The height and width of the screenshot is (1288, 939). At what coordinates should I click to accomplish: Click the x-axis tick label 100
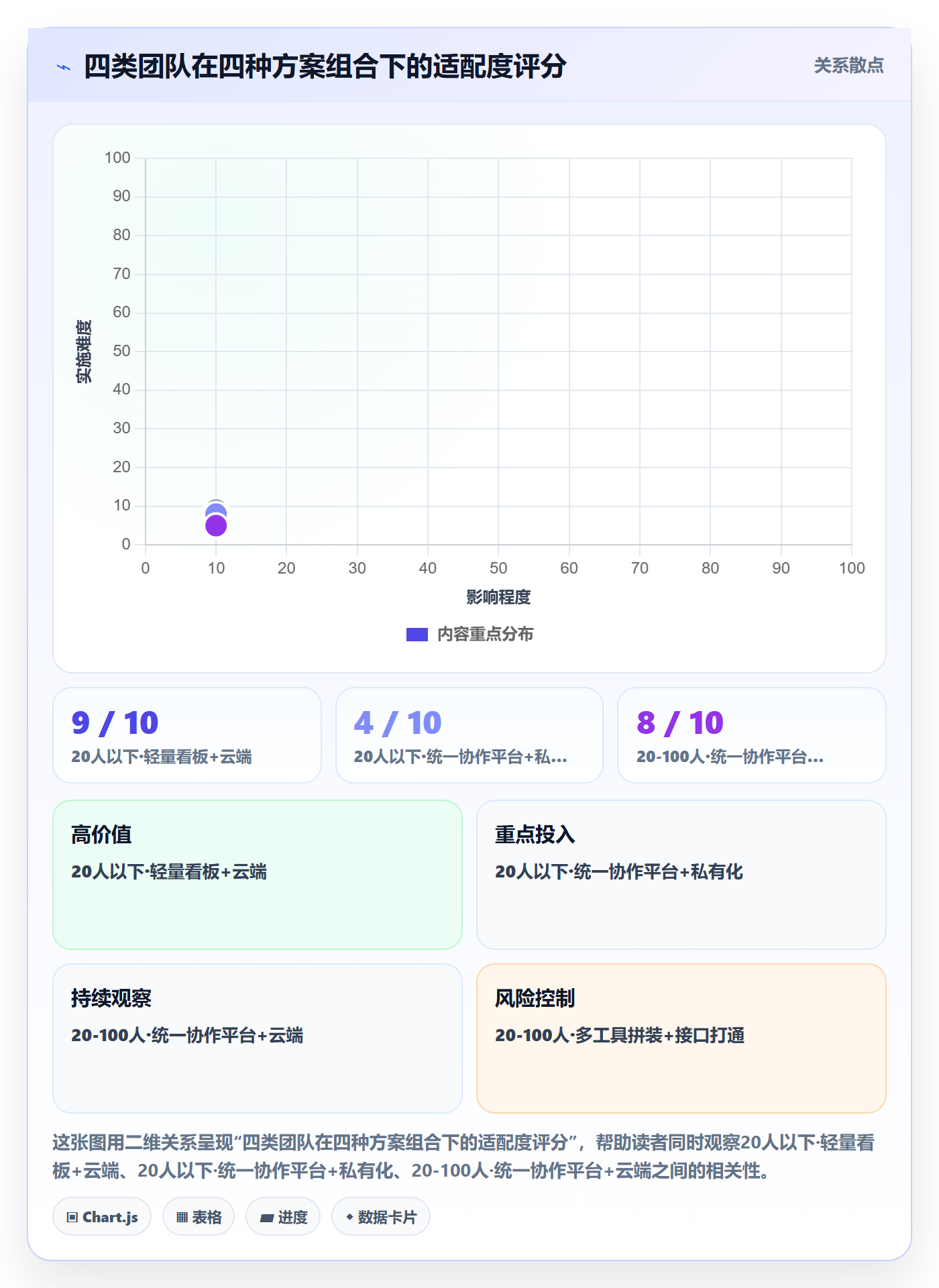click(852, 568)
